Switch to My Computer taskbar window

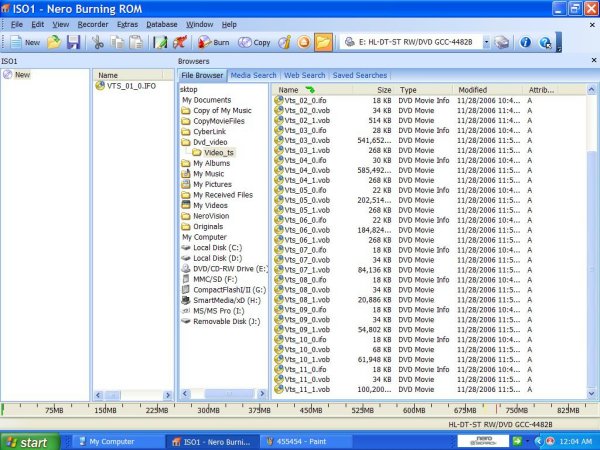pos(116,442)
